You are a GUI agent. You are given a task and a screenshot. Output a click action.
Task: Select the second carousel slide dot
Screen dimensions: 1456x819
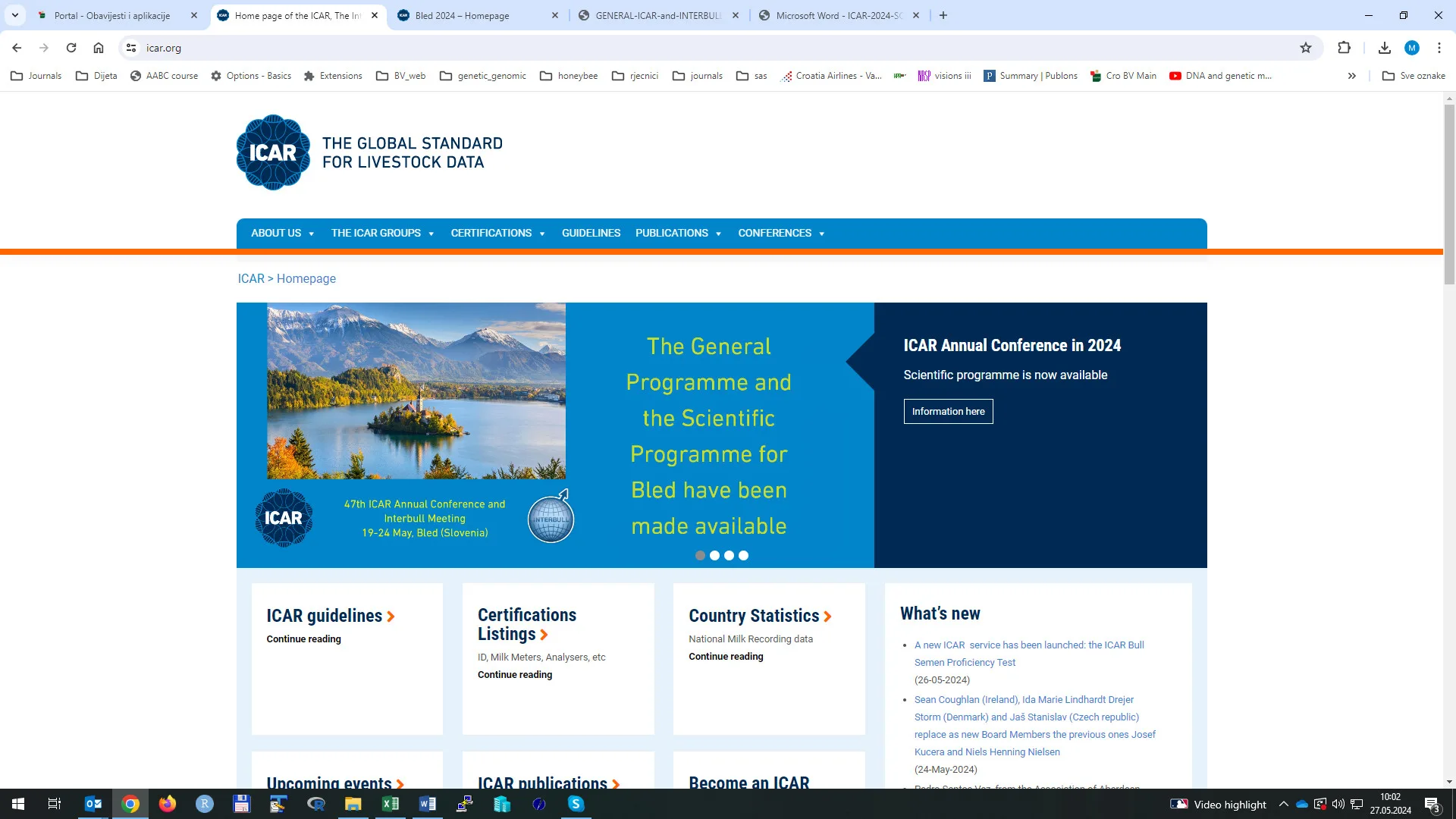[x=714, y=556]
